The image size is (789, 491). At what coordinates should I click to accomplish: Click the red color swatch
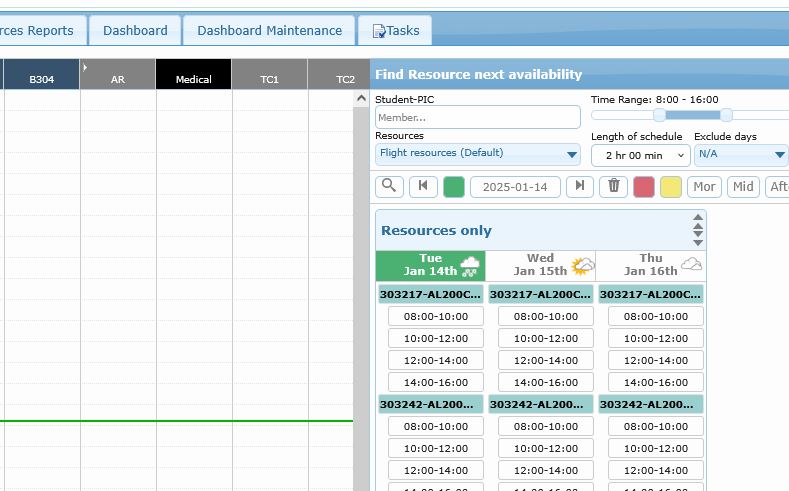[x=644, y=187]
